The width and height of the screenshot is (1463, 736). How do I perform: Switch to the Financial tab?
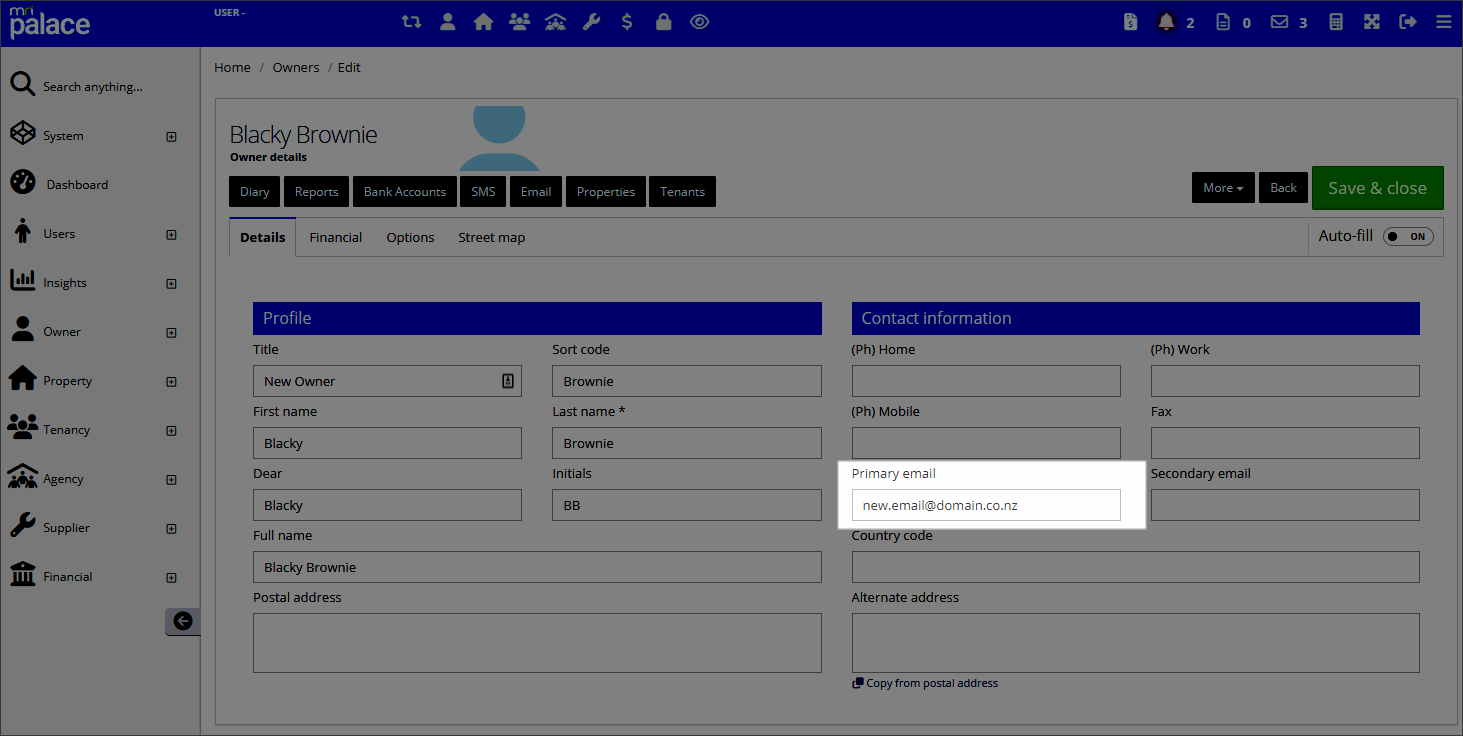click(x=336, y=237)
